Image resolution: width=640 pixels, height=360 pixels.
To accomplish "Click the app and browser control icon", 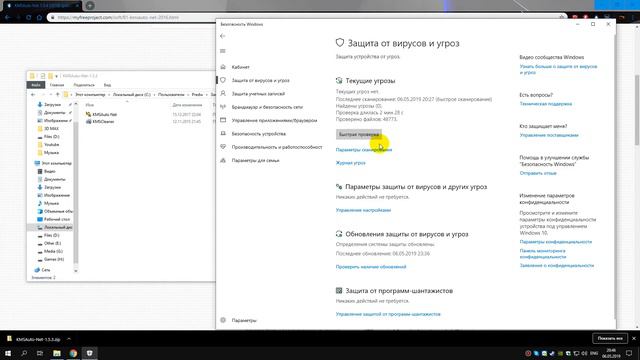I will pyautogui.click(x=223, y=120).
